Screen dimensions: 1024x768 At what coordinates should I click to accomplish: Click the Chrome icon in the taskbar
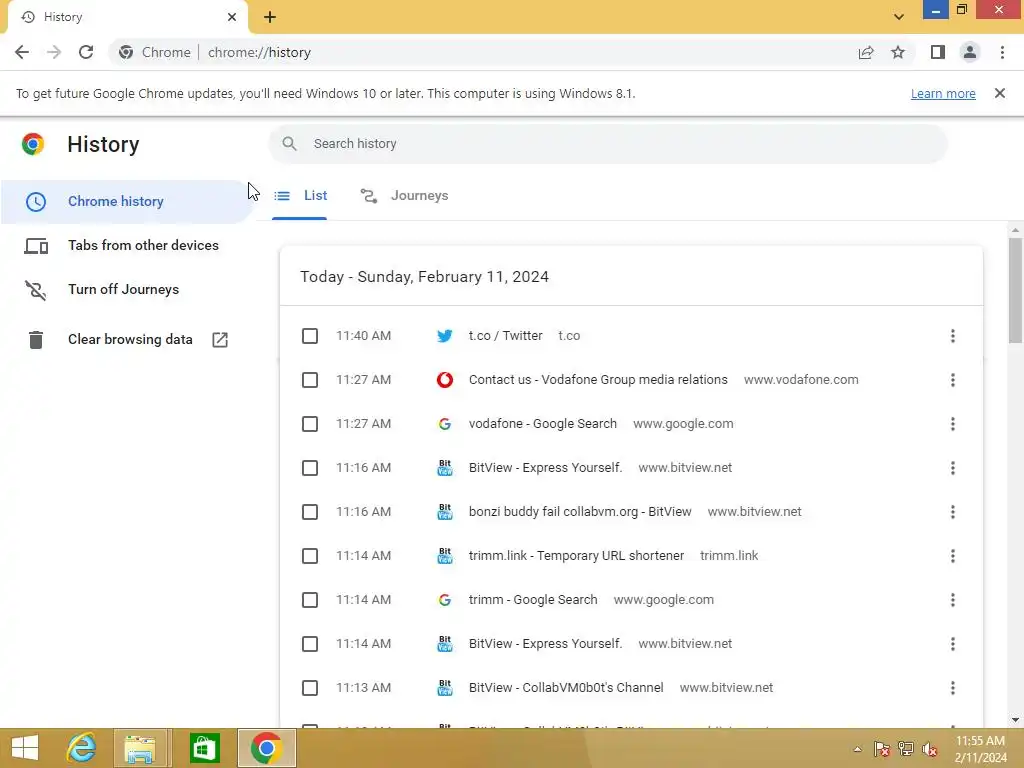click(266, 748)
